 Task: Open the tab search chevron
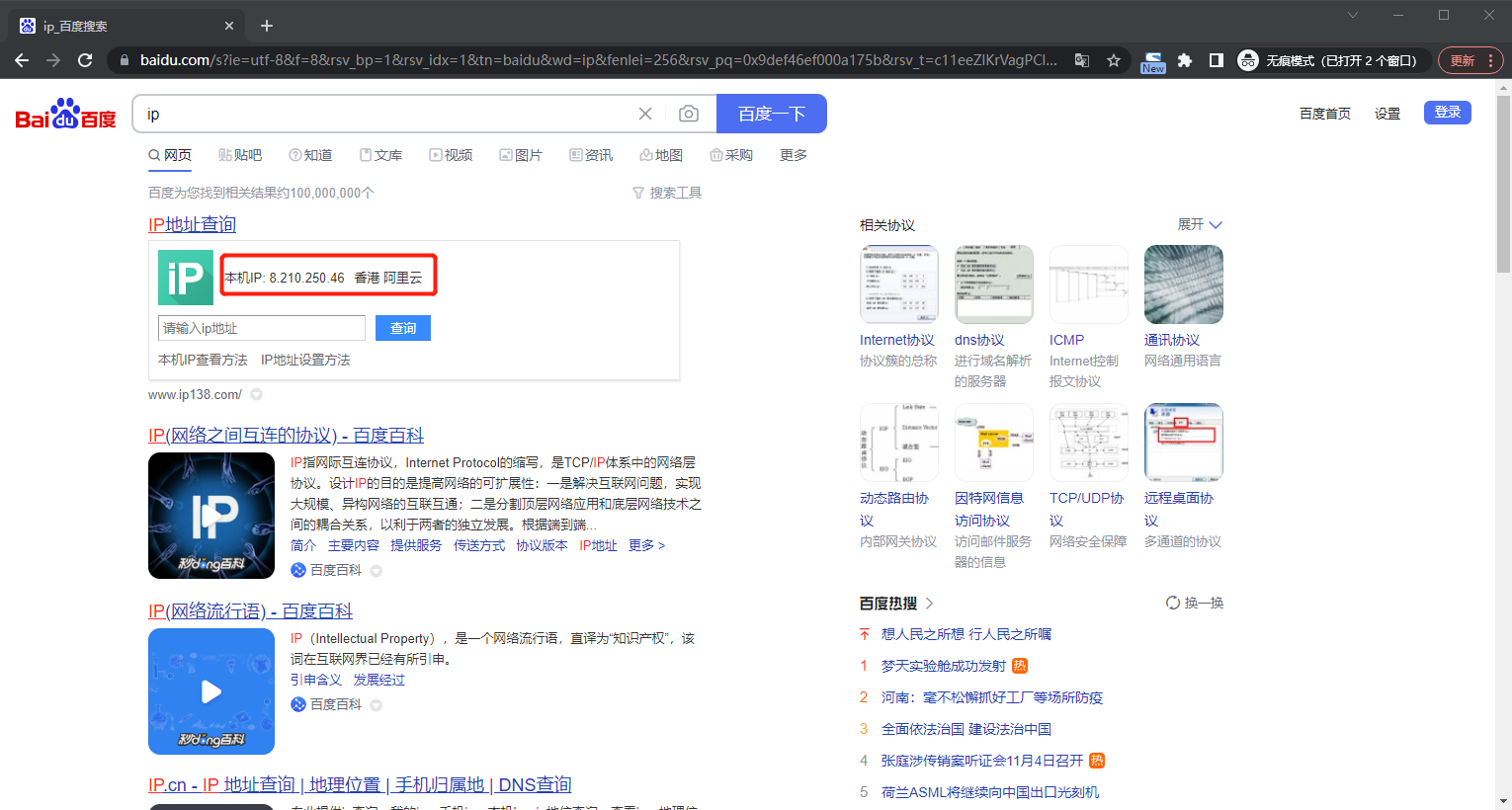click(x=1353, y=15)
